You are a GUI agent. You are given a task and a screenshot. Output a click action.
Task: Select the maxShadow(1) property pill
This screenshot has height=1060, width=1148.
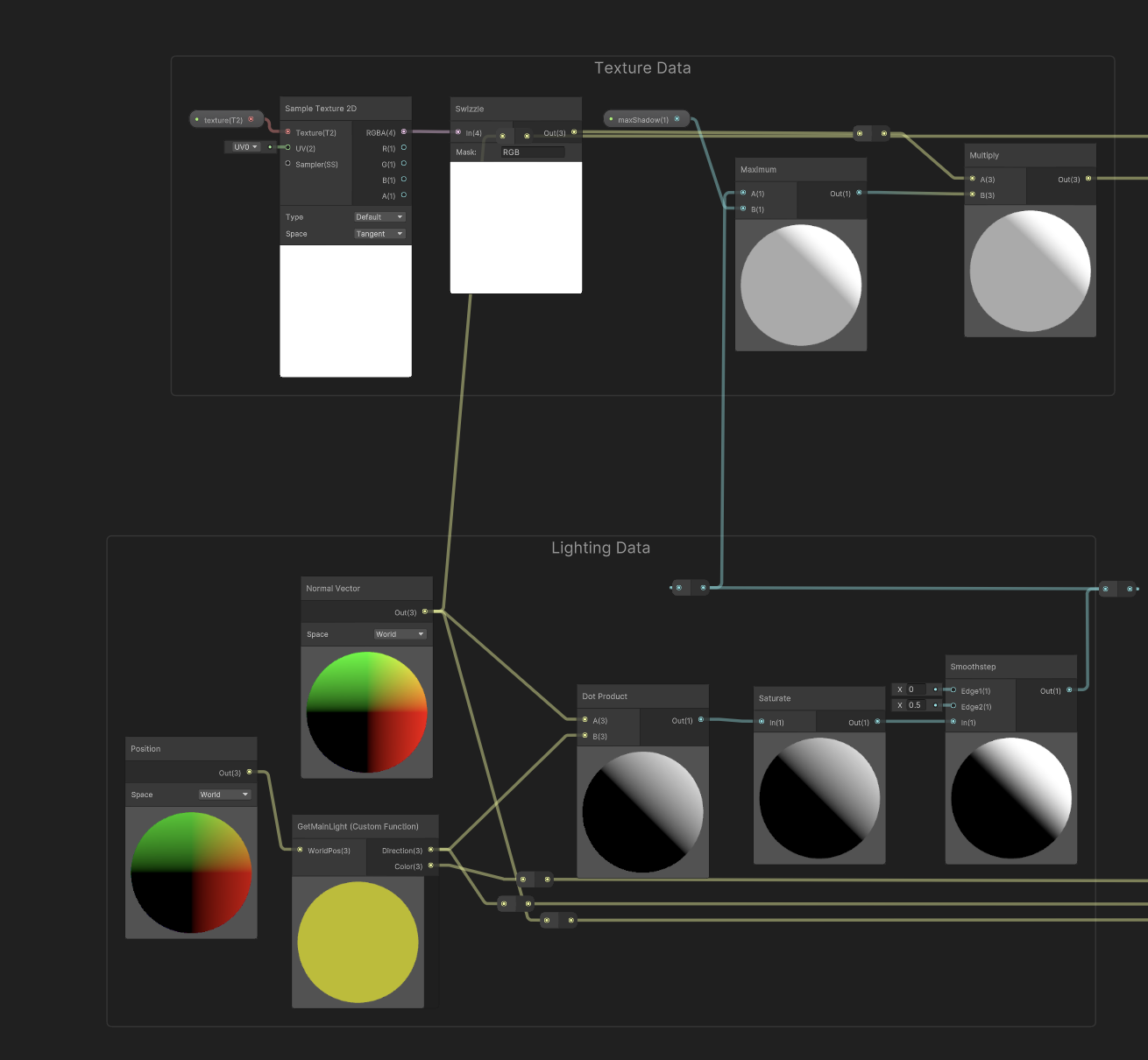point(641,118)
